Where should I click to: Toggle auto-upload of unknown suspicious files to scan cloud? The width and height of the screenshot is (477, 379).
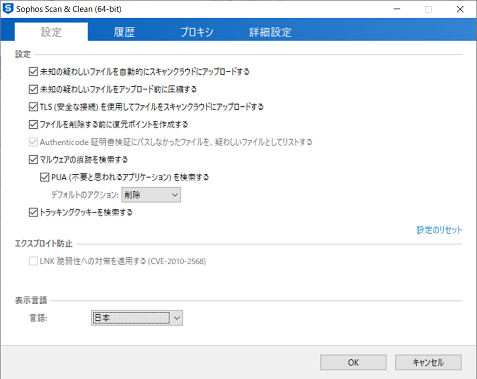pos(33,72)
